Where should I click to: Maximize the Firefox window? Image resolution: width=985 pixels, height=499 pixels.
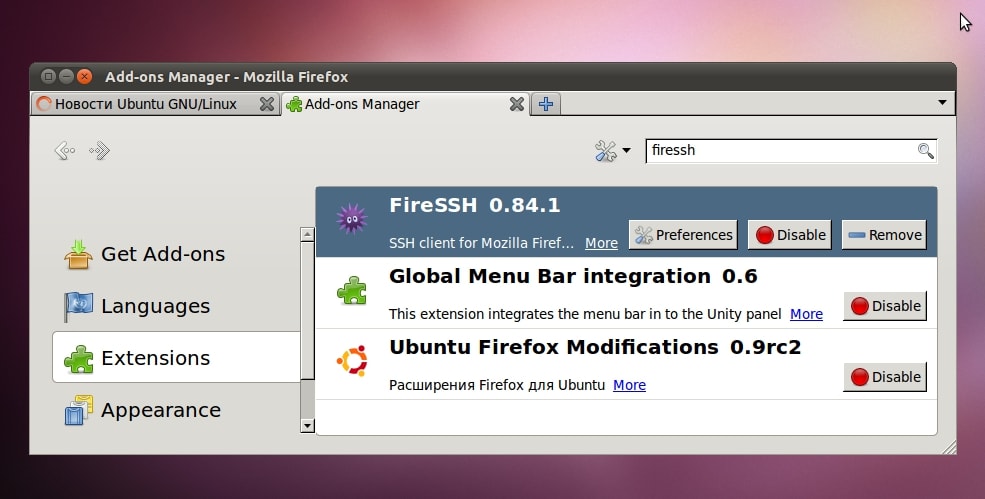pos(48,77)
